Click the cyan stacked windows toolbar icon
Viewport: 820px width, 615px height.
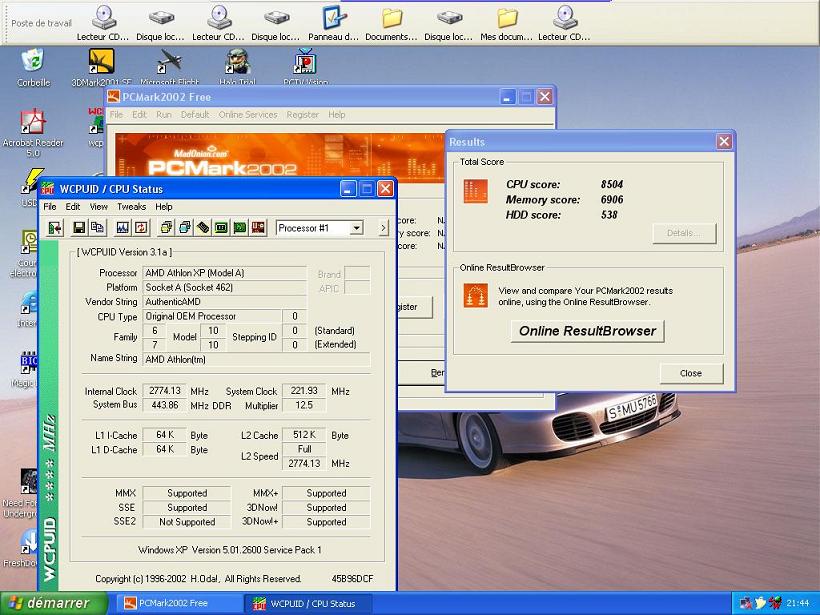click(185, 228)
